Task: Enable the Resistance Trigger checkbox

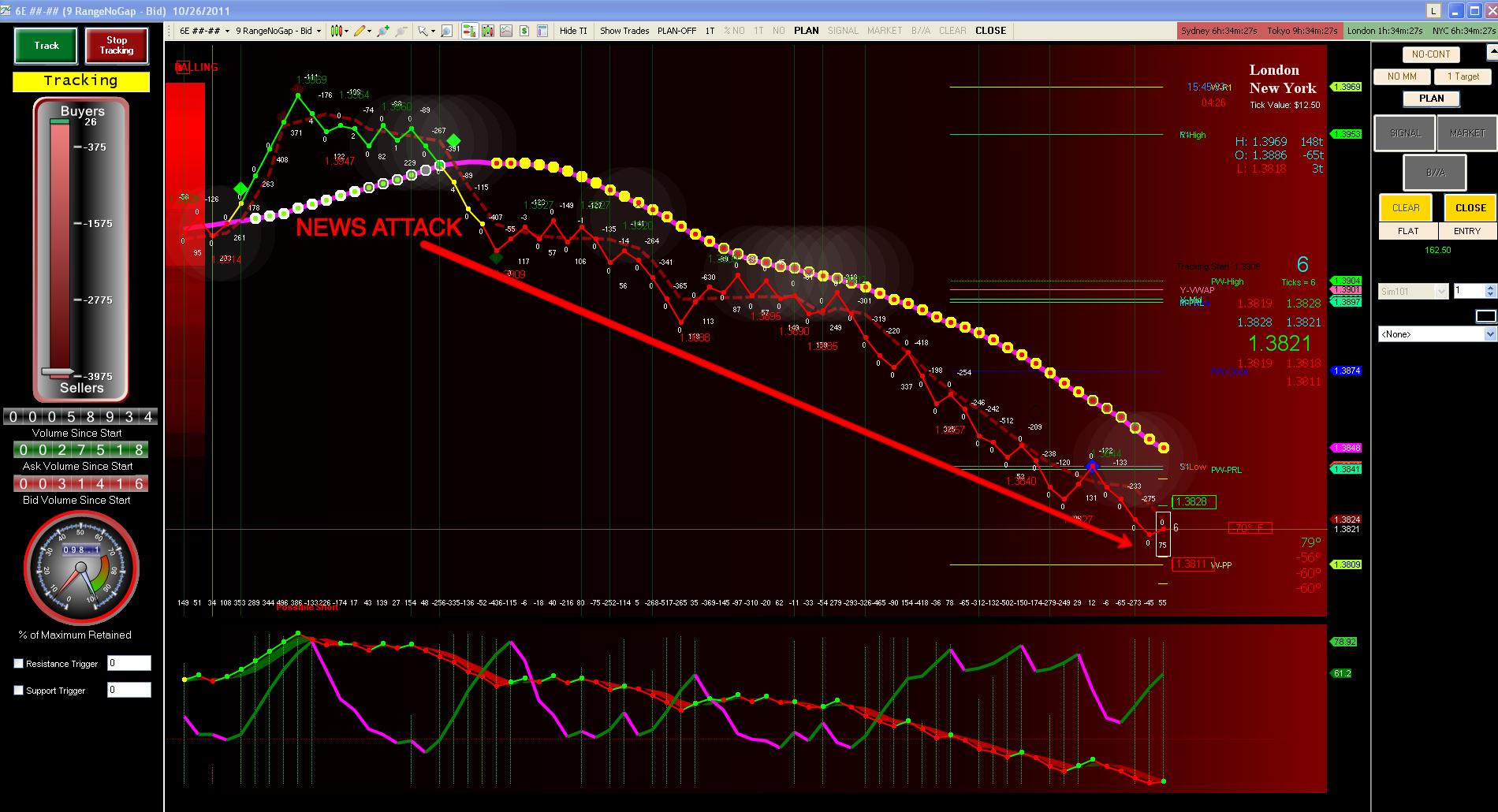Action: click(19, 664)
